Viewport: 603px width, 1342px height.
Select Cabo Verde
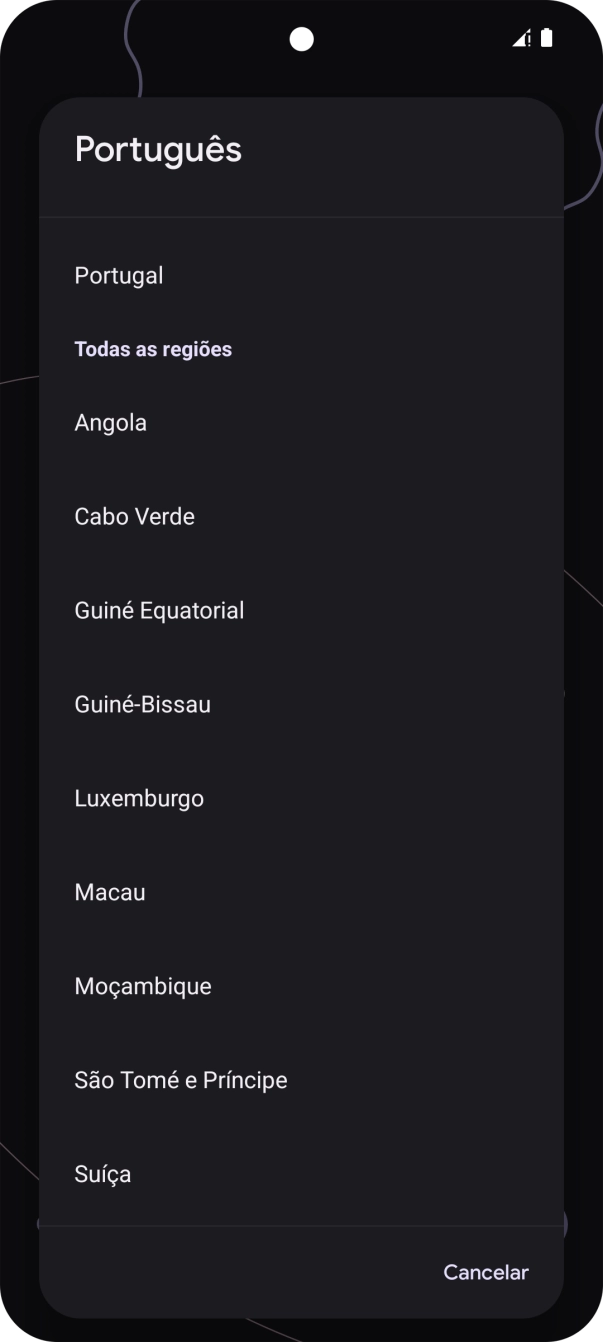(135, 516)
